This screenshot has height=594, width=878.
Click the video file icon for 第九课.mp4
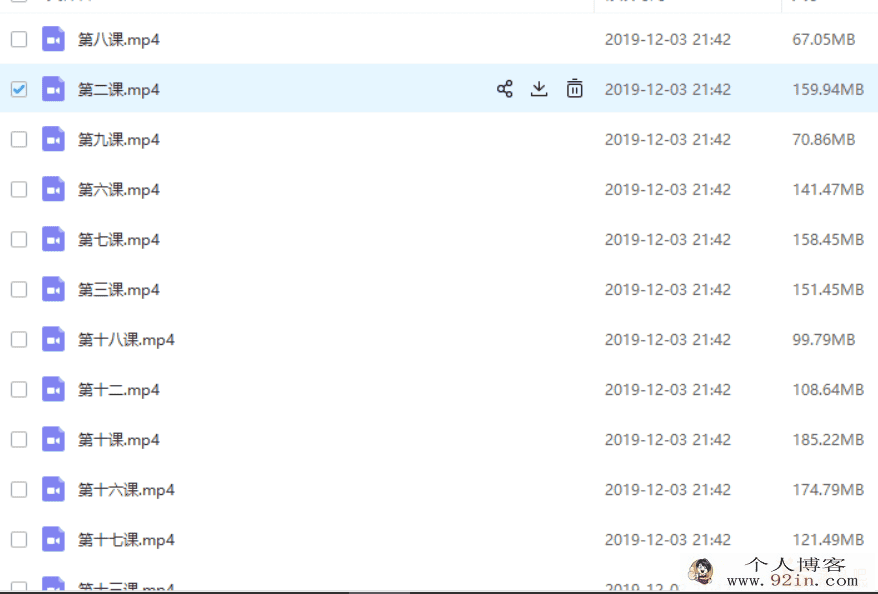[53, 139]
